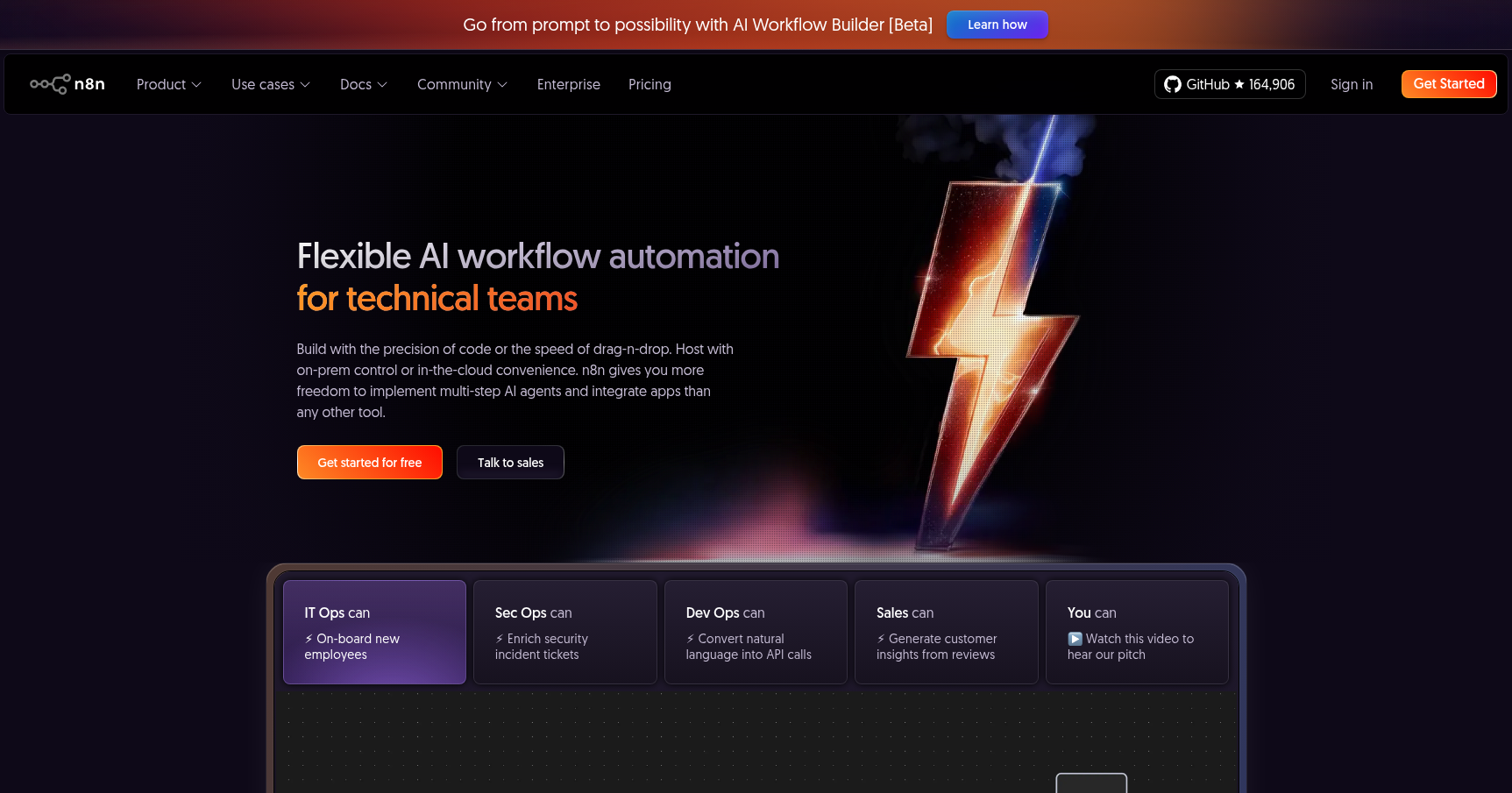Click lightning icon next to Generate customer insights
Viewport: 1512px width, 793px height.
tap(881, 639)
